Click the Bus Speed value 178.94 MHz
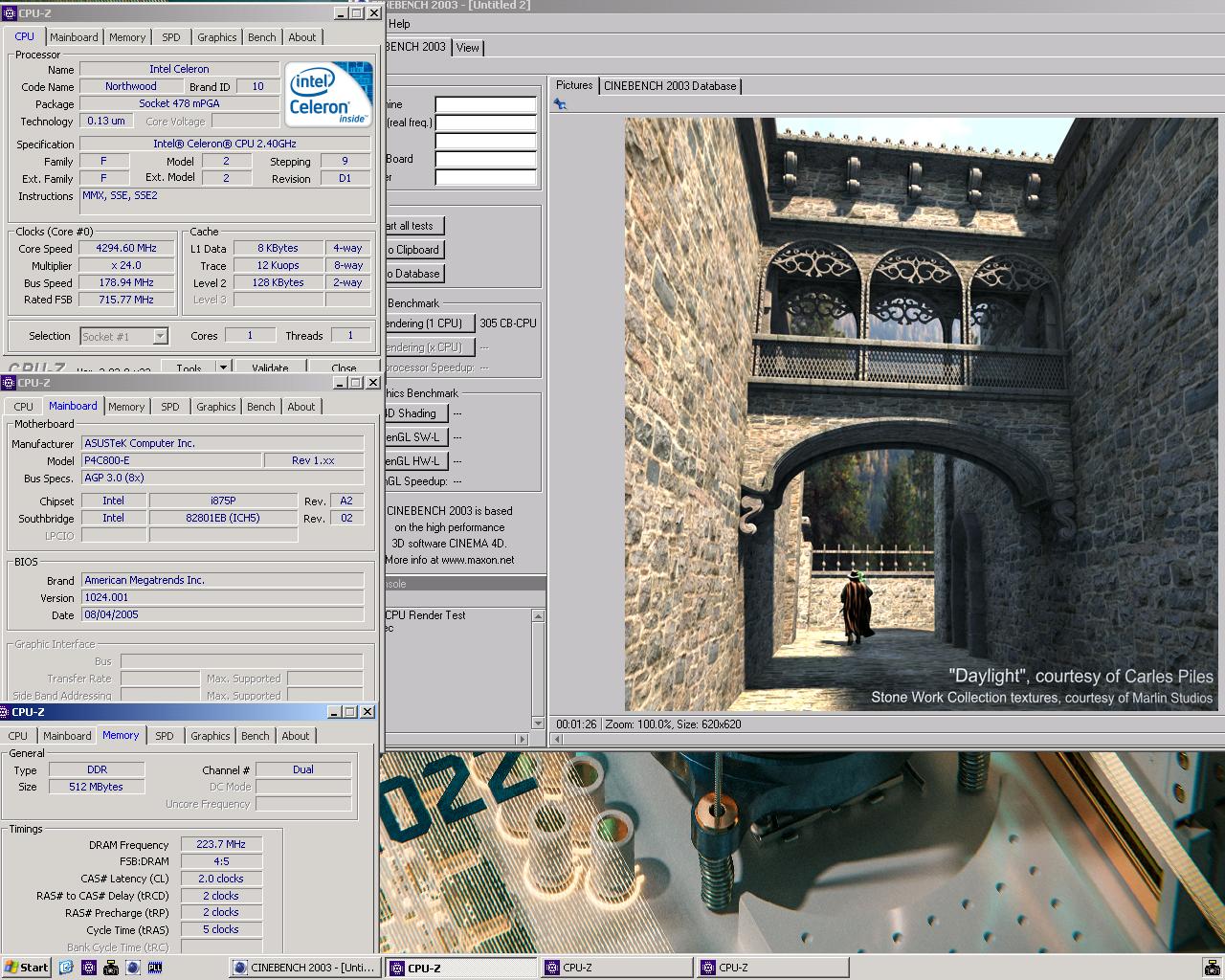Image resolution: width=1225 pixels, height=980 pixels. [x=125, y=282]
